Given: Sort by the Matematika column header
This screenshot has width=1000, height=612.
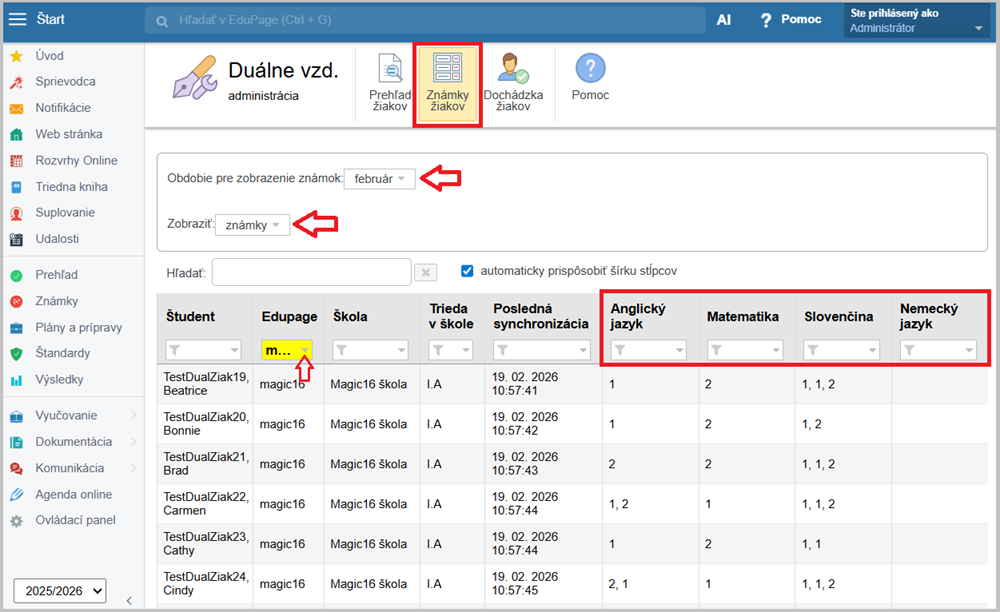Looking at the screenshot, I should (742, 317).
